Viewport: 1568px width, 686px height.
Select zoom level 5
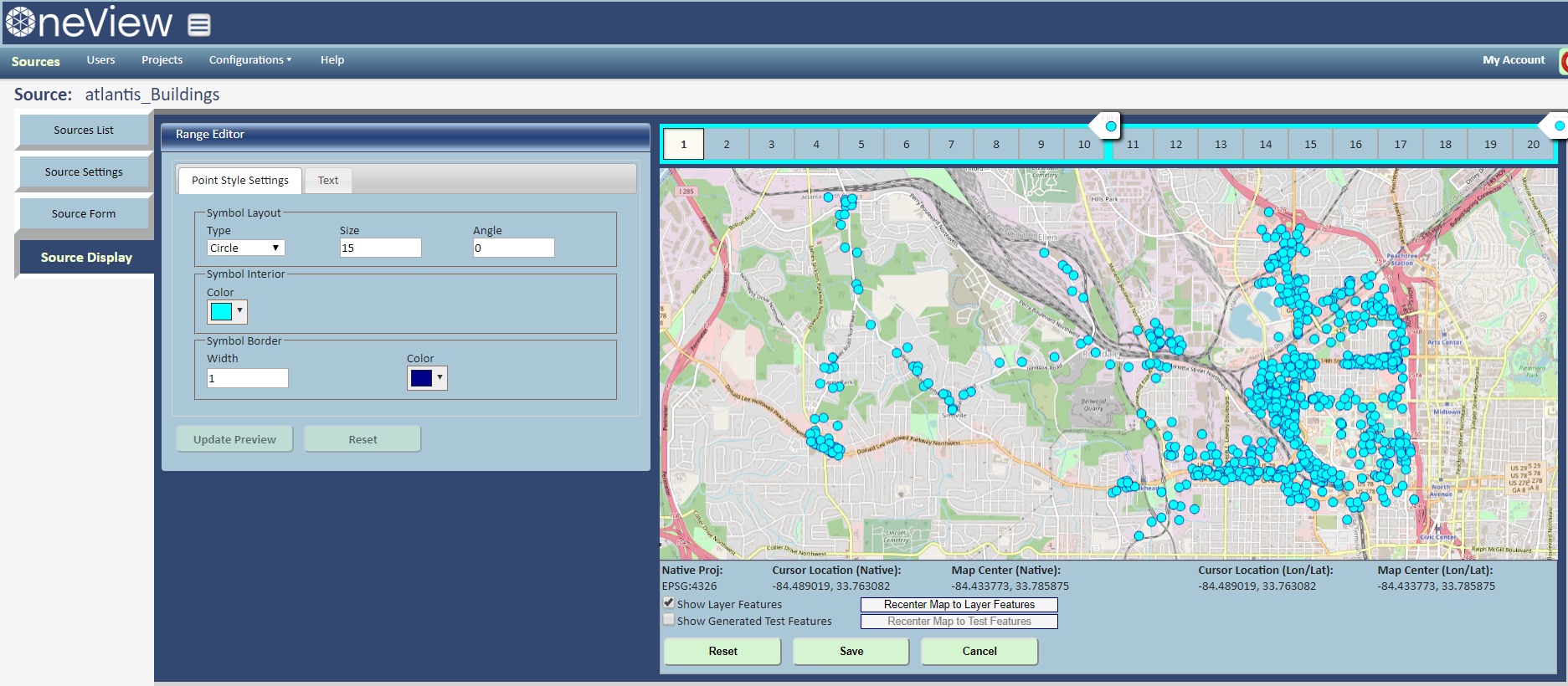(x=861, y=144)
